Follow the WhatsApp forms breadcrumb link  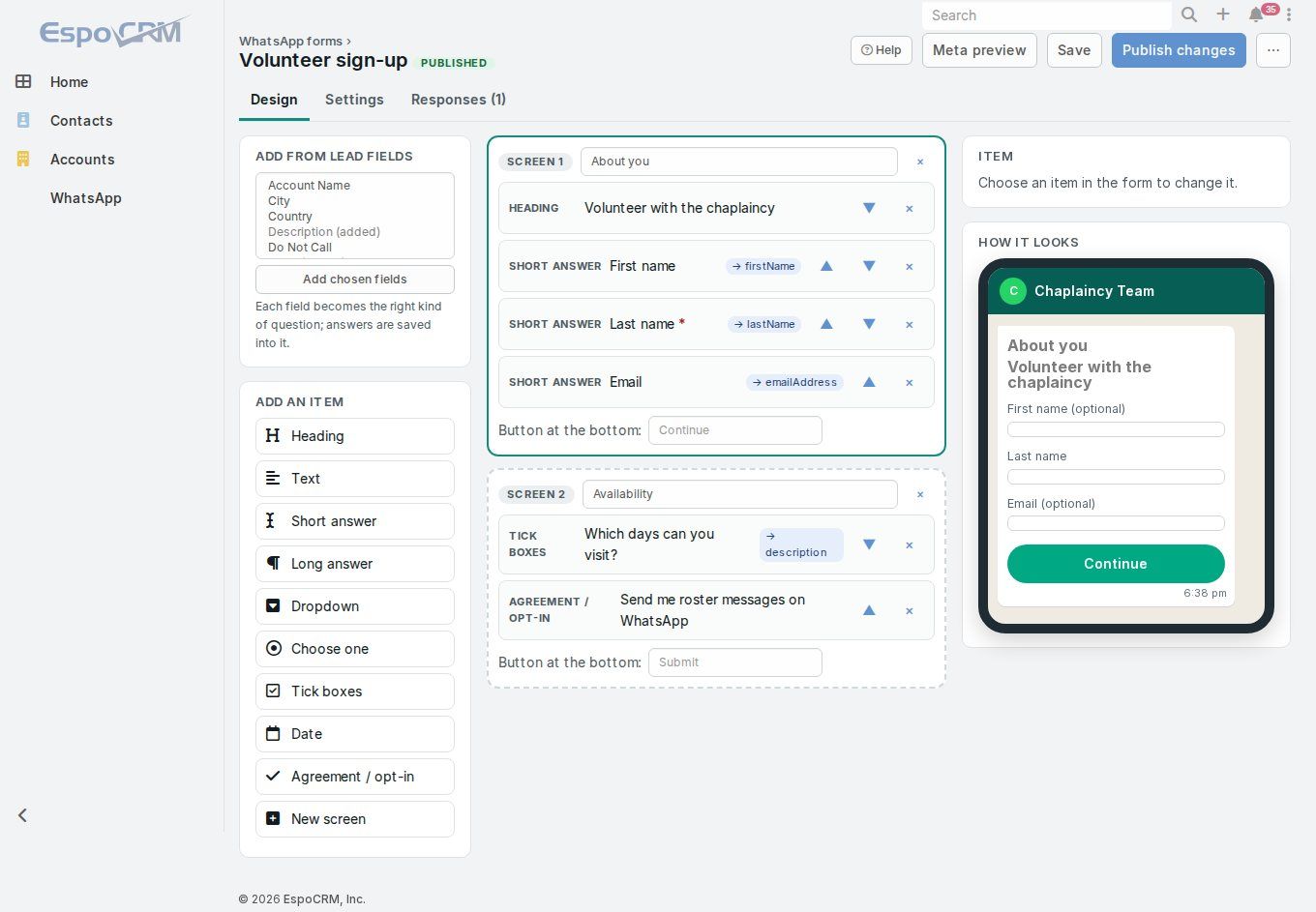point(290,42)
